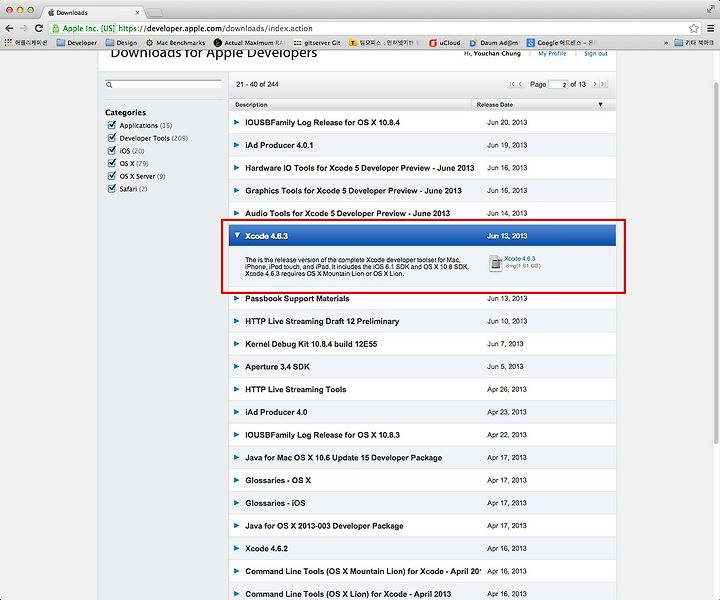
Task: Open gitserver Git bookmark
Action: (317, 43)
